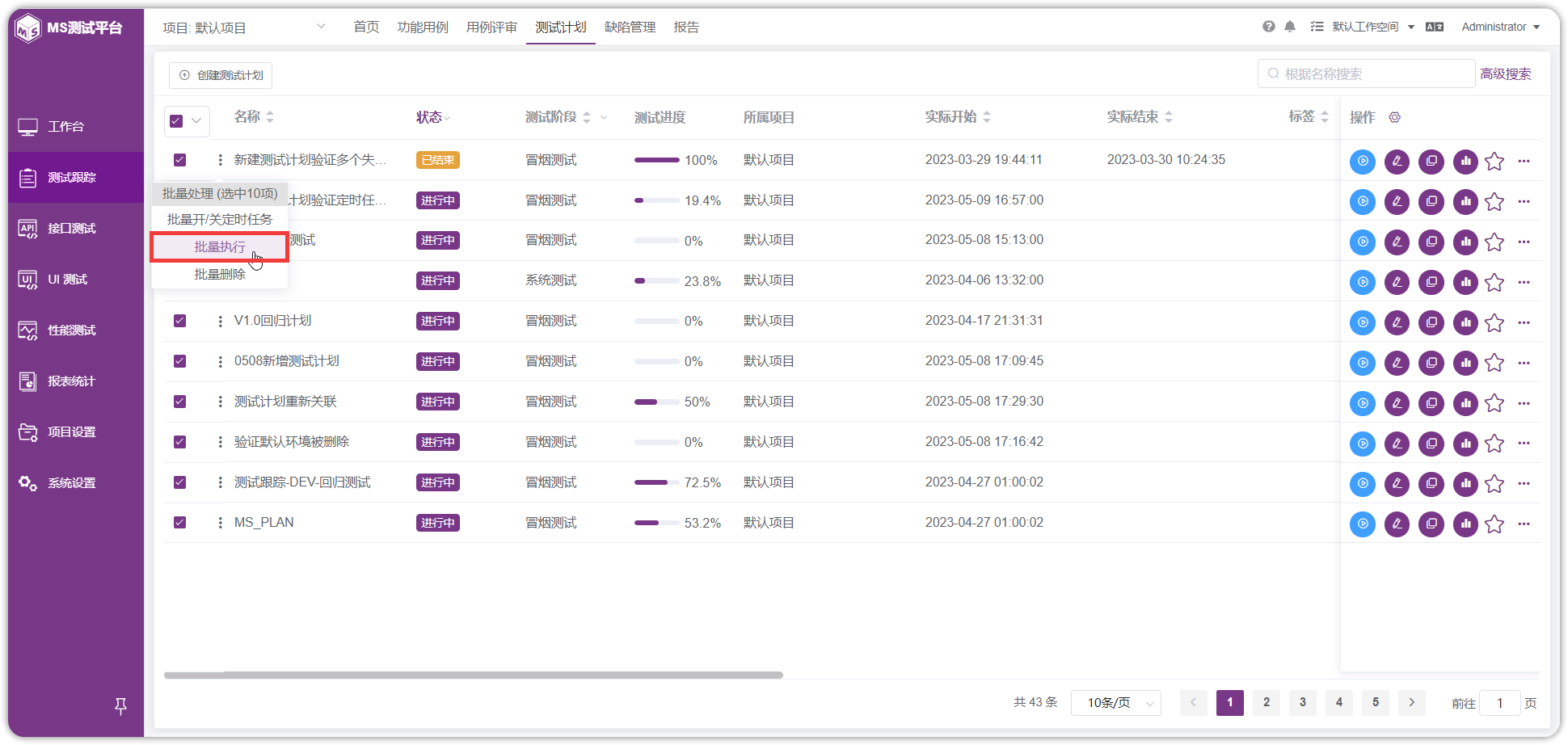Star the 0508新增测试计划 row
This screenshot has height=745, width=1568.
point(1494,363)
